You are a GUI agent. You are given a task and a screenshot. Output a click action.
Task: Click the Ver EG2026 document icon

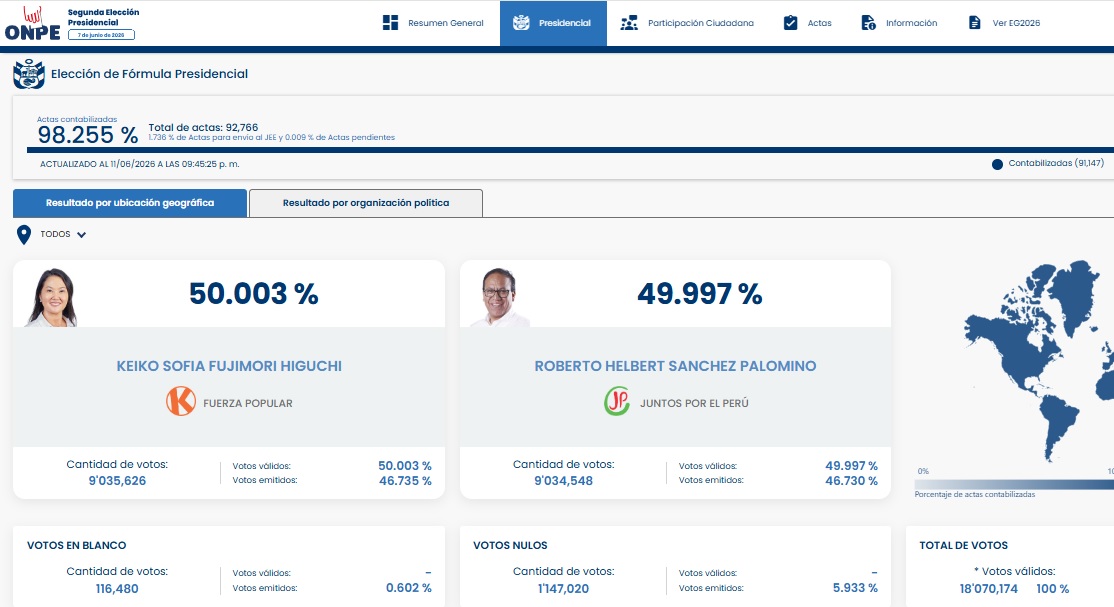pyautogui.click(x=975, y=23)
